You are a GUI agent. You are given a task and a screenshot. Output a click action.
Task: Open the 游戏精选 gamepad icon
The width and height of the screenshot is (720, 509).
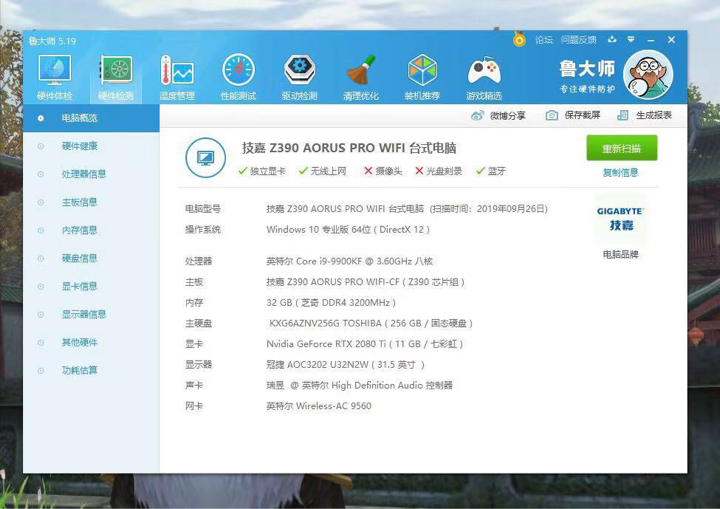click(x=484, y=77)
